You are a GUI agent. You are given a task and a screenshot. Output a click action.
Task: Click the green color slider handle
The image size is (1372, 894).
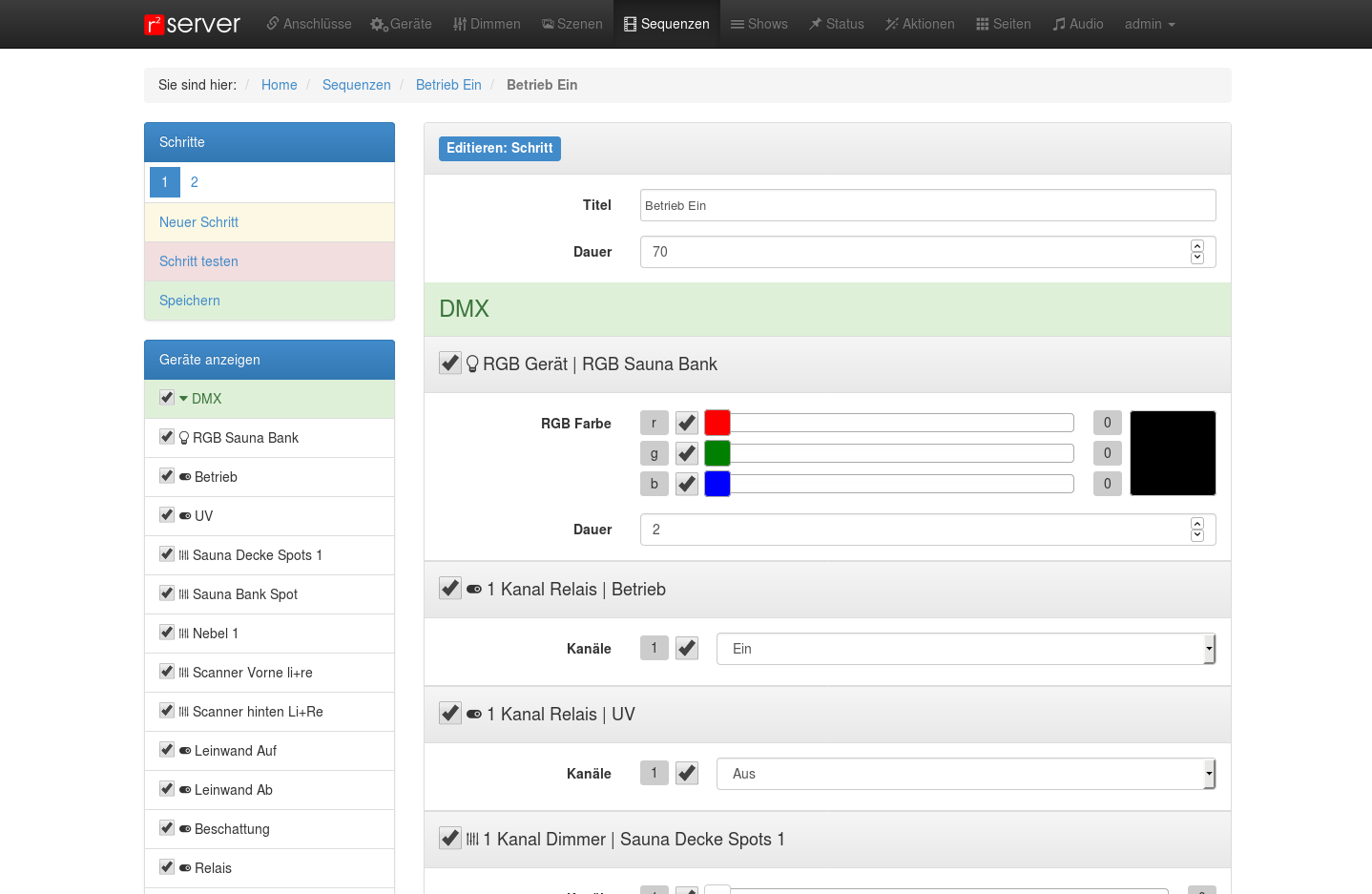click(x=717, y=453)
